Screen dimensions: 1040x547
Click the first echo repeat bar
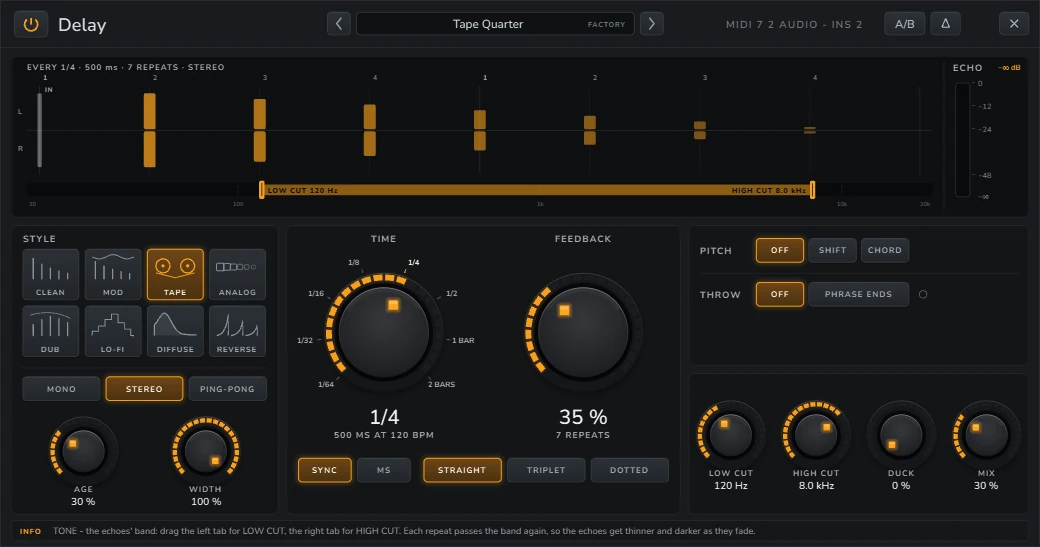pyautogui.click(x=150, y=130)
